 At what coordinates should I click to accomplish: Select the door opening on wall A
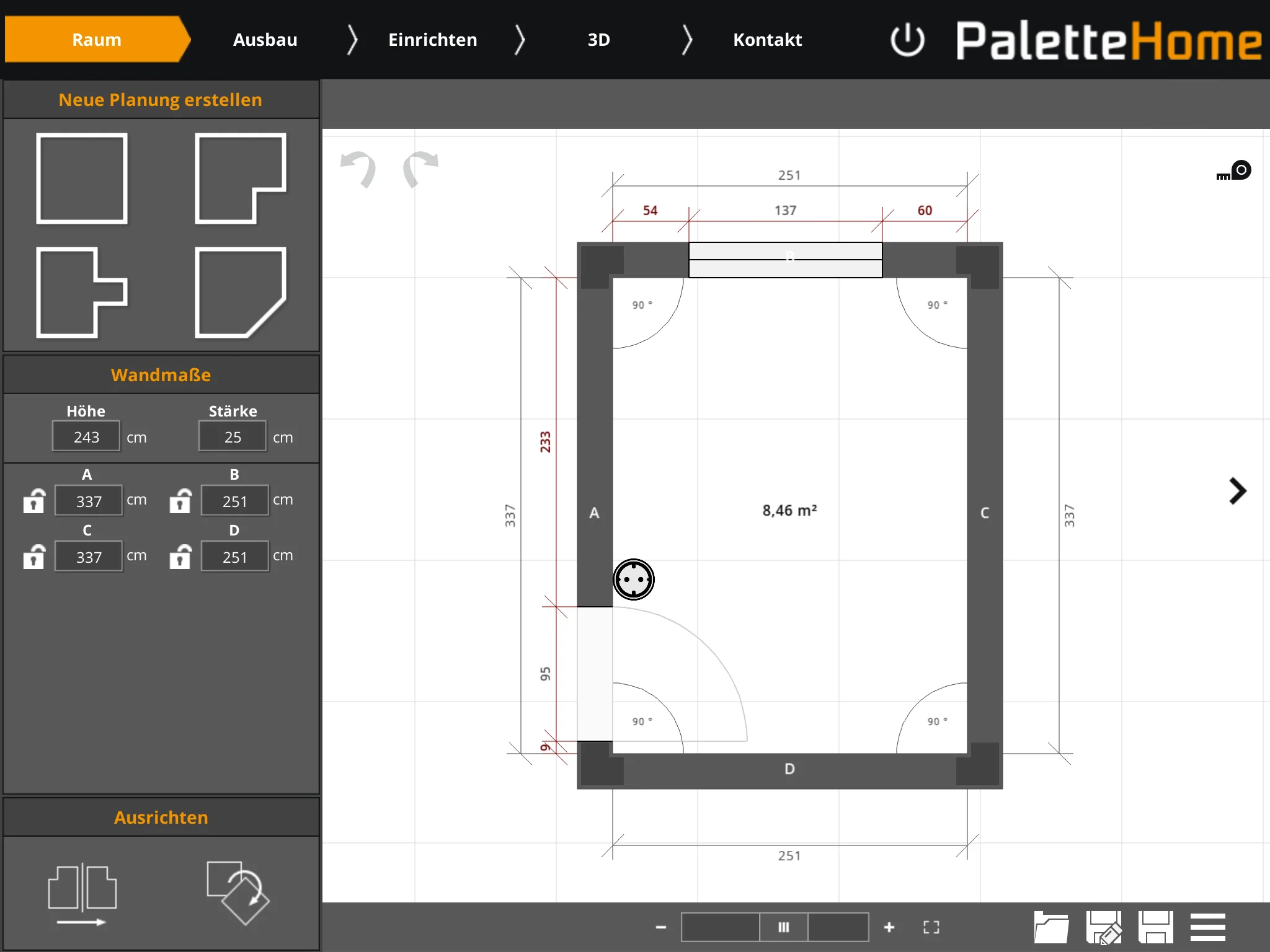coord(595,674)
